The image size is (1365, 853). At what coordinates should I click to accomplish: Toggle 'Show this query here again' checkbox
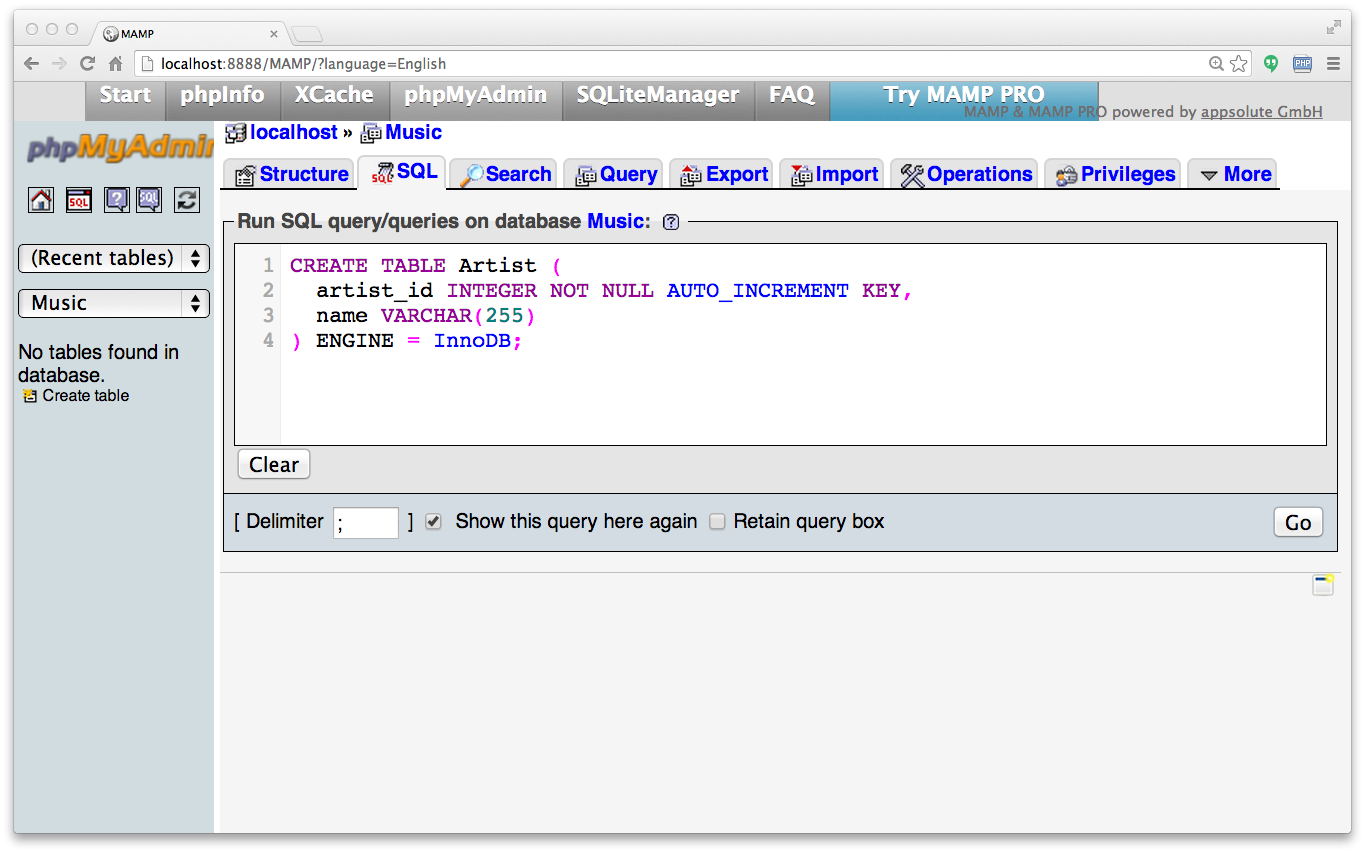point(433,521)
